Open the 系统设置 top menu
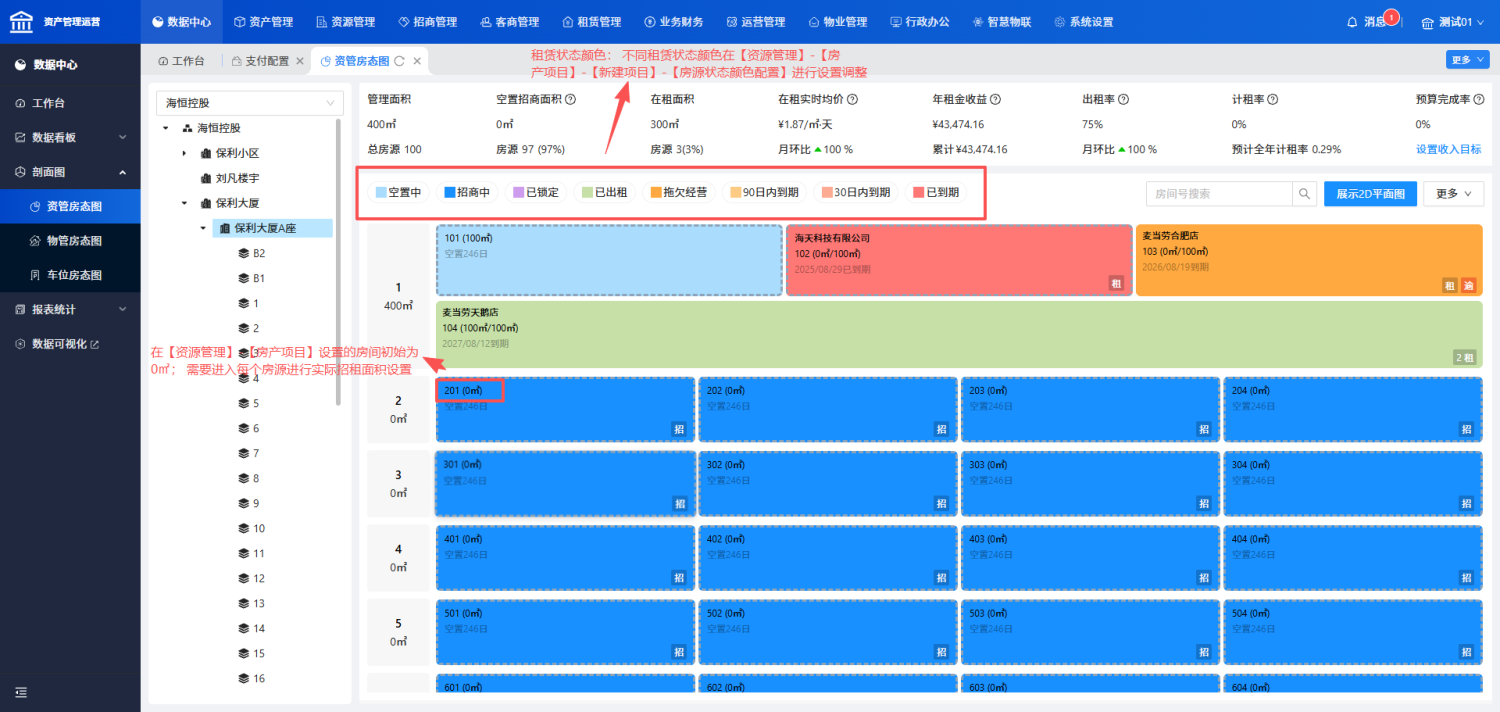This screenshot has height=712, width=1500. pyautogui.click(x=1084, y=22)
